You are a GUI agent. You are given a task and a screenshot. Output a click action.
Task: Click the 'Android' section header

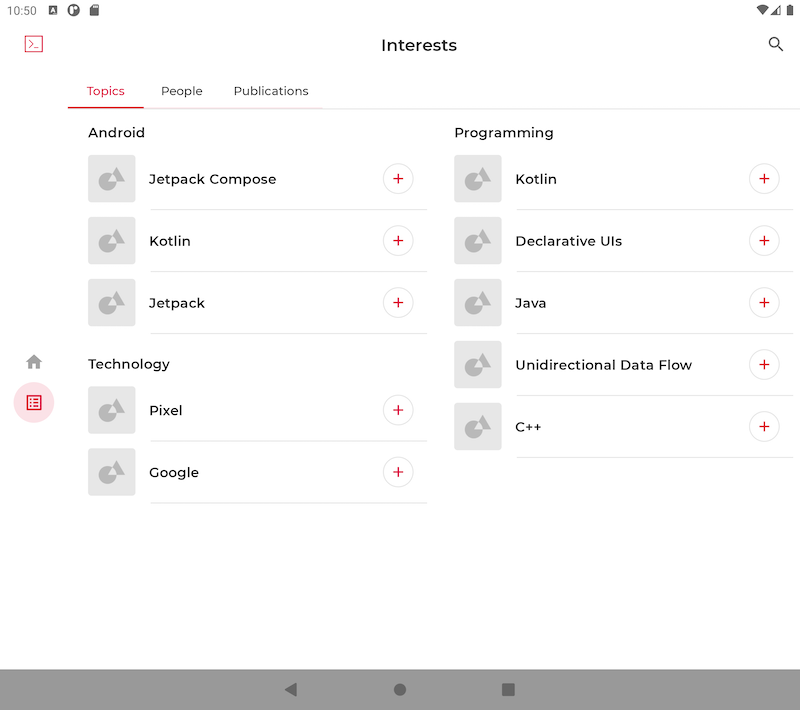click(x=116, y=133)
